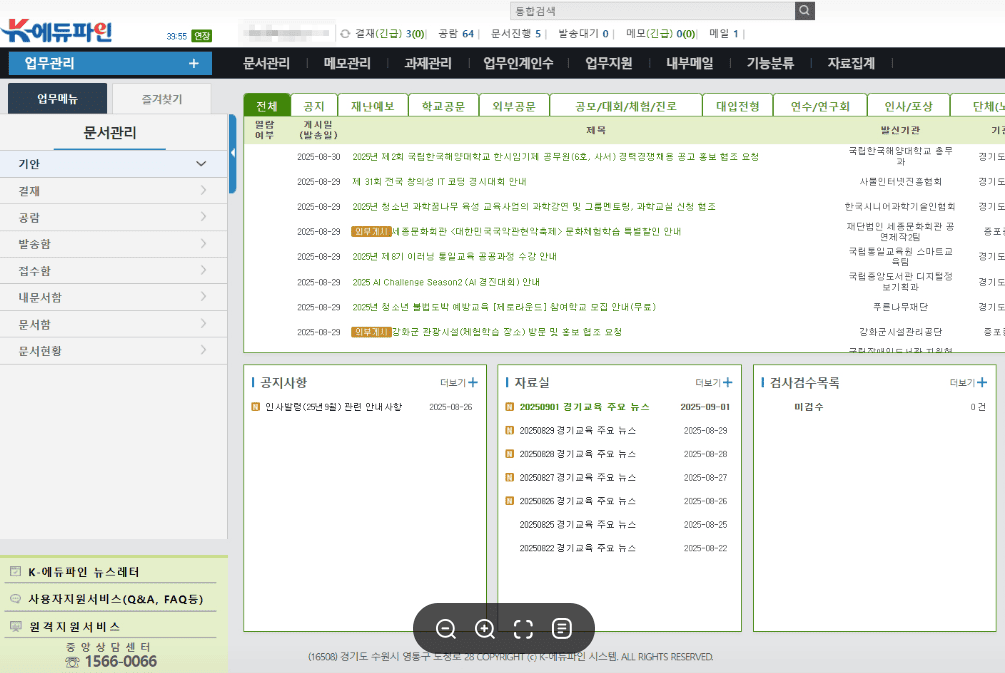Click the K-에듀파인 logo
Screen dimensions: 1005x673
click(x=55, y=30)
